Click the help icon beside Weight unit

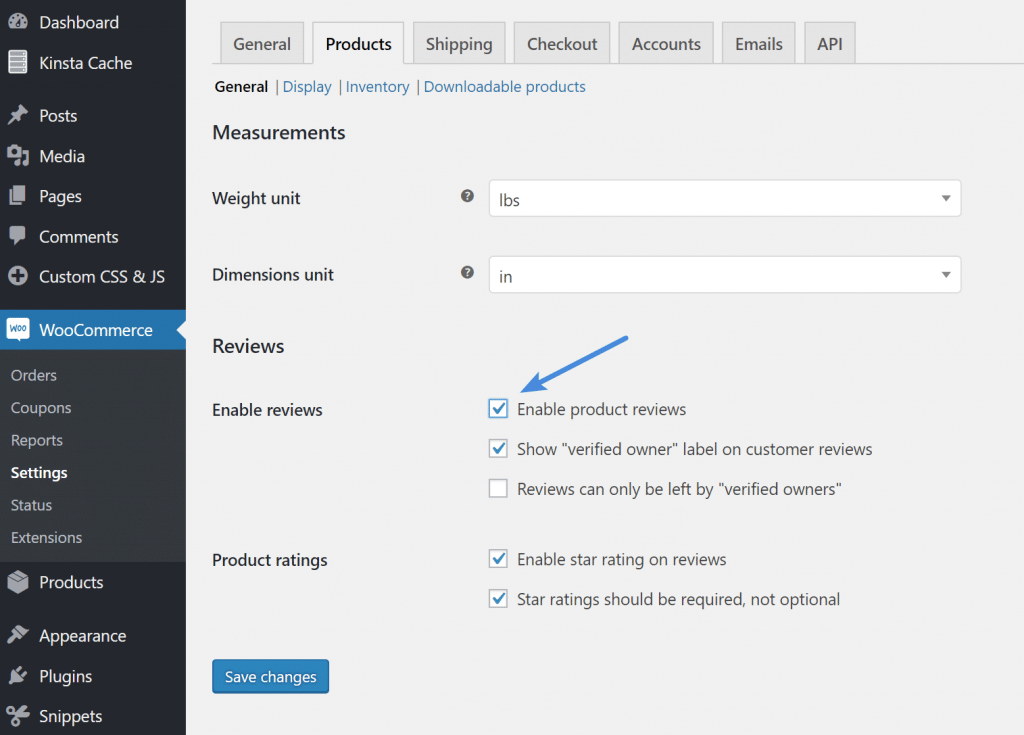467,196
